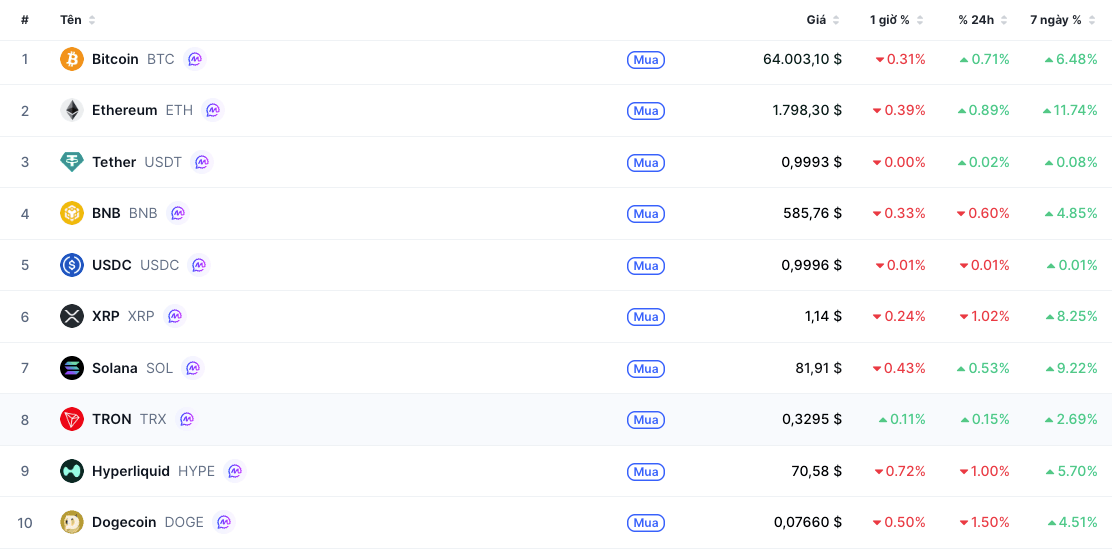Click the Mua button for Bitcoin
The height and width of the screenshot is (551, 1112).
pos(645,60)
